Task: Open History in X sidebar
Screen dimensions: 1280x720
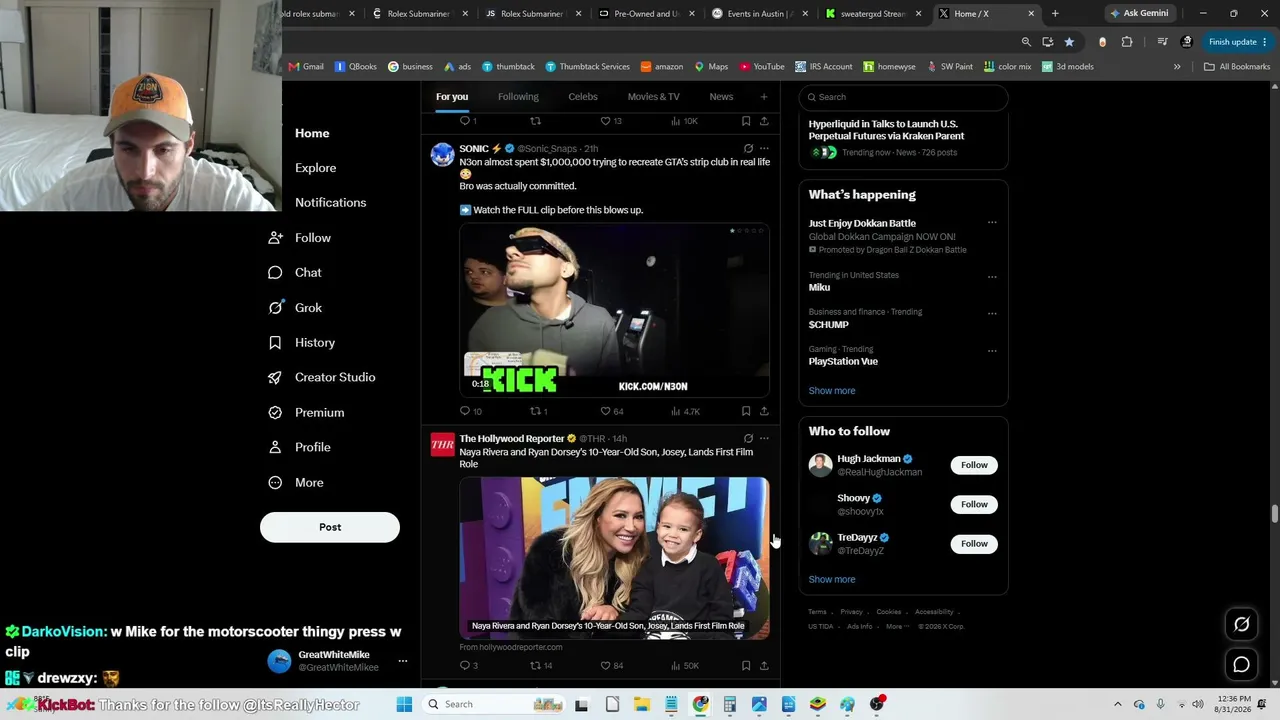Action: point(302,343)
